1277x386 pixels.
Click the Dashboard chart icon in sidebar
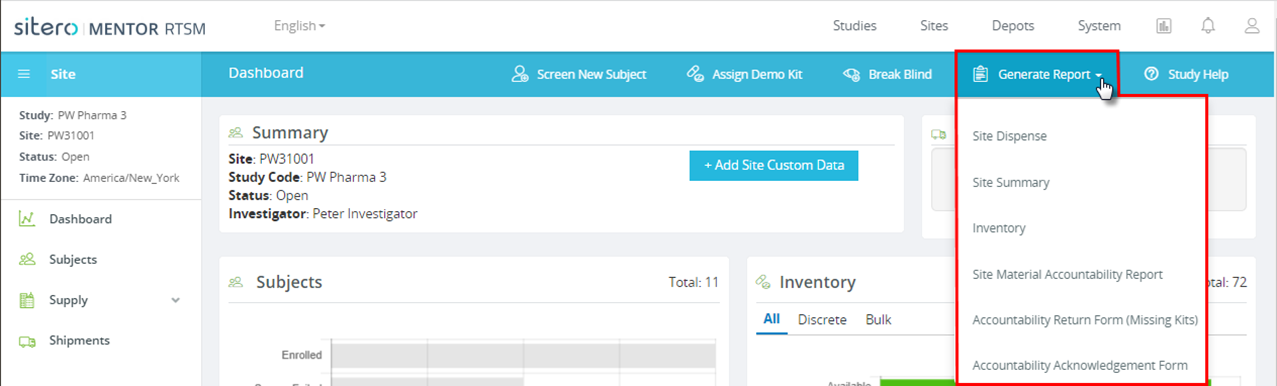pos(27,218)
